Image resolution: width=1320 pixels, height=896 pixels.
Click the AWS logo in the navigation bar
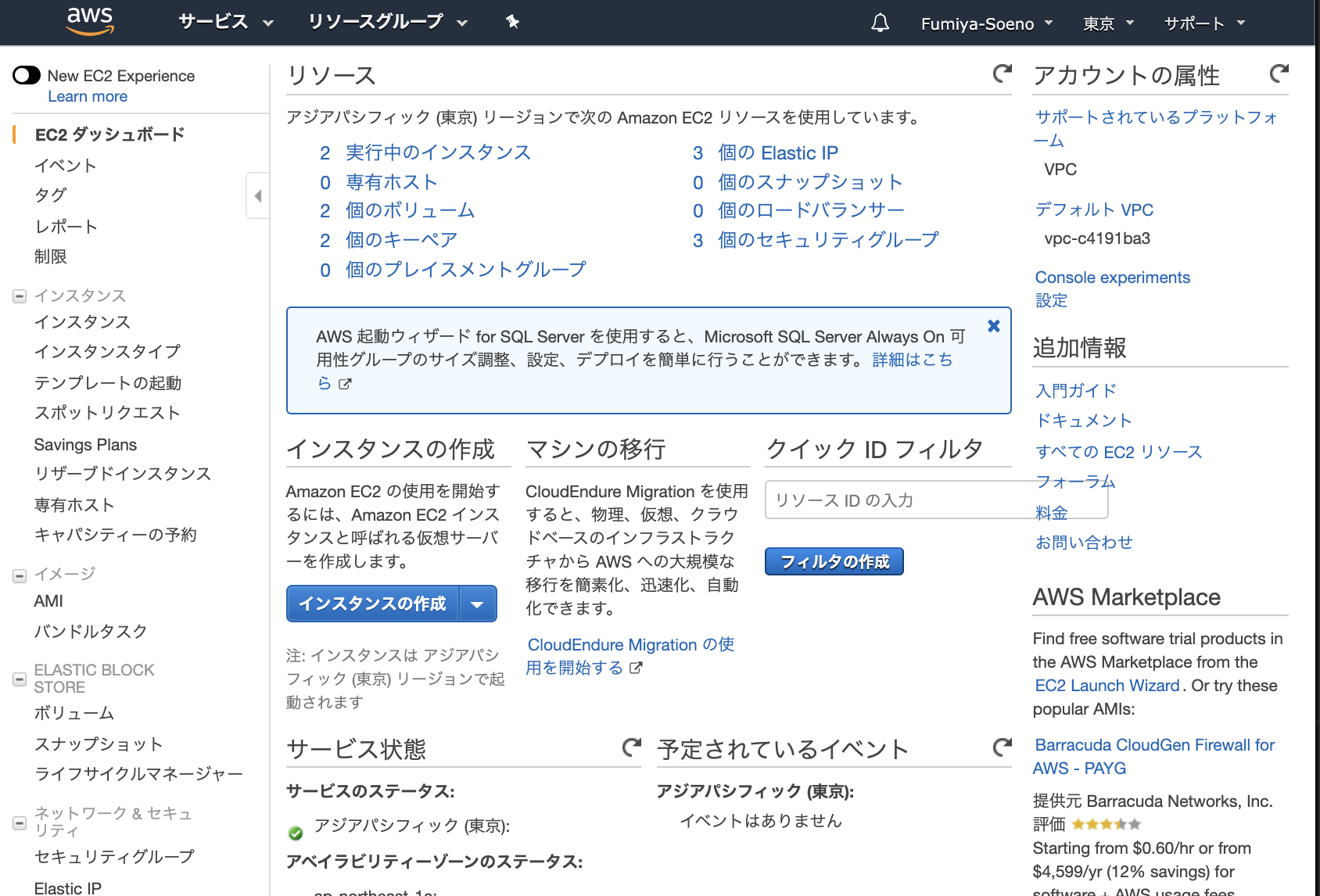tap(88, 21)
